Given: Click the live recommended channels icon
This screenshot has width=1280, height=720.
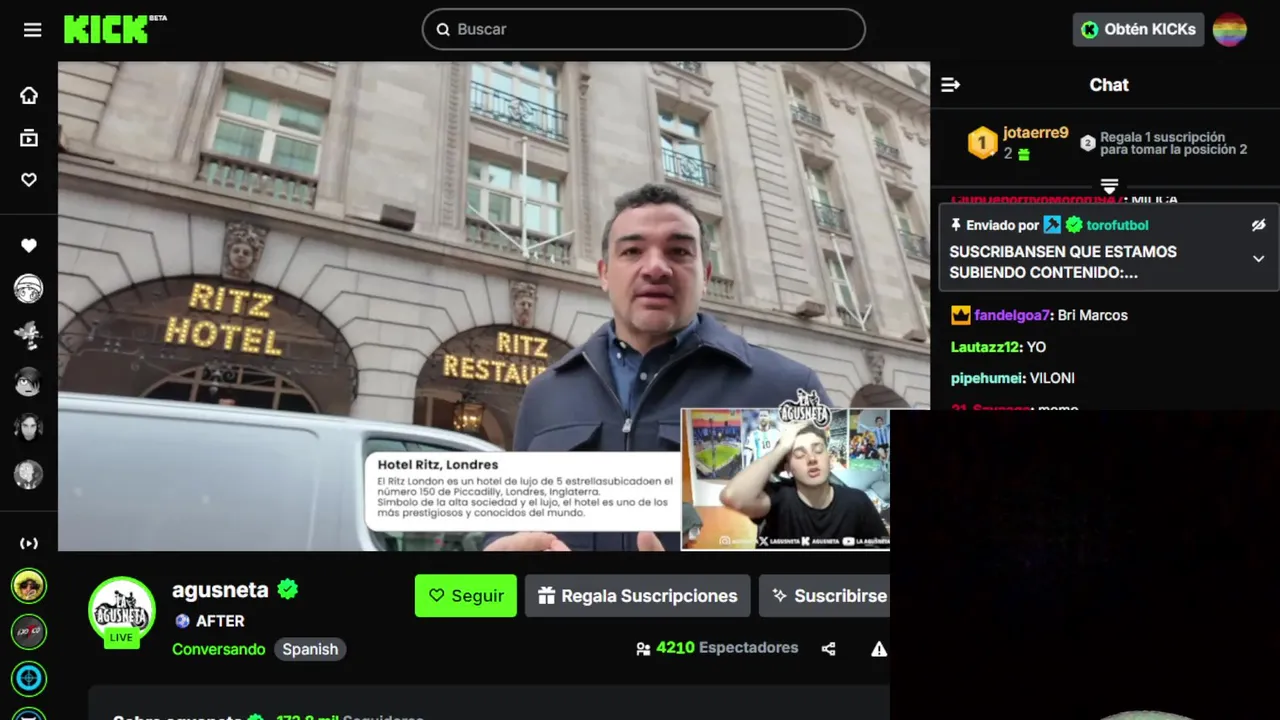Looking at the screenshot, I should (x=29, y=543).
